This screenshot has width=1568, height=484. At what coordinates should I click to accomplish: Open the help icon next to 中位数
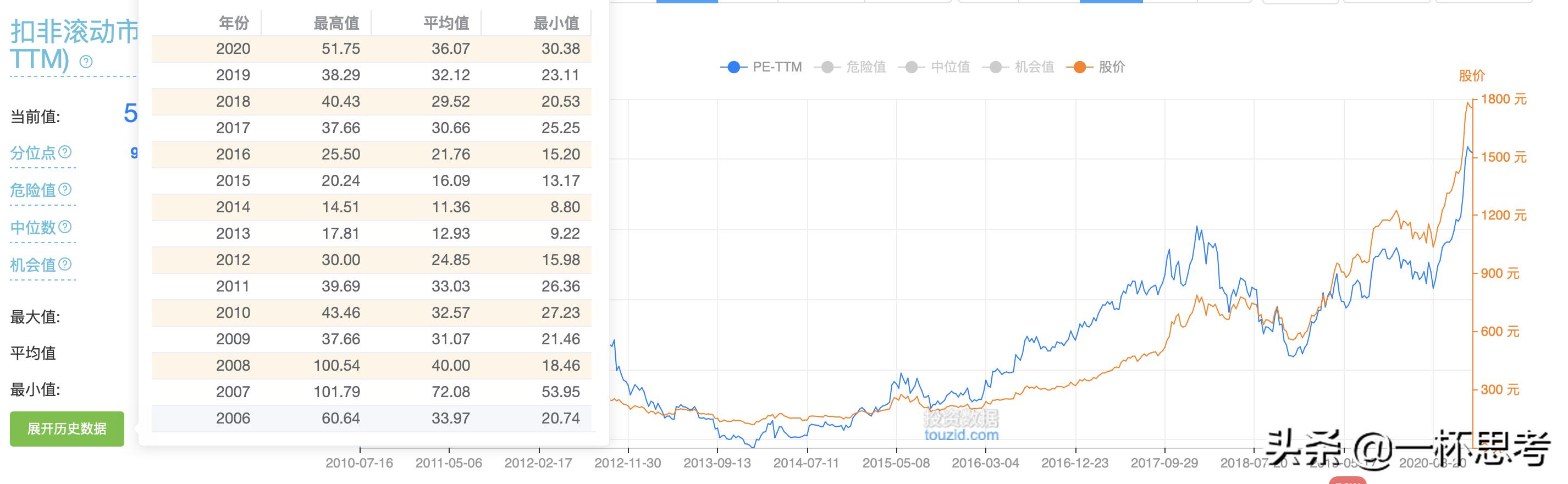[64, 227]
